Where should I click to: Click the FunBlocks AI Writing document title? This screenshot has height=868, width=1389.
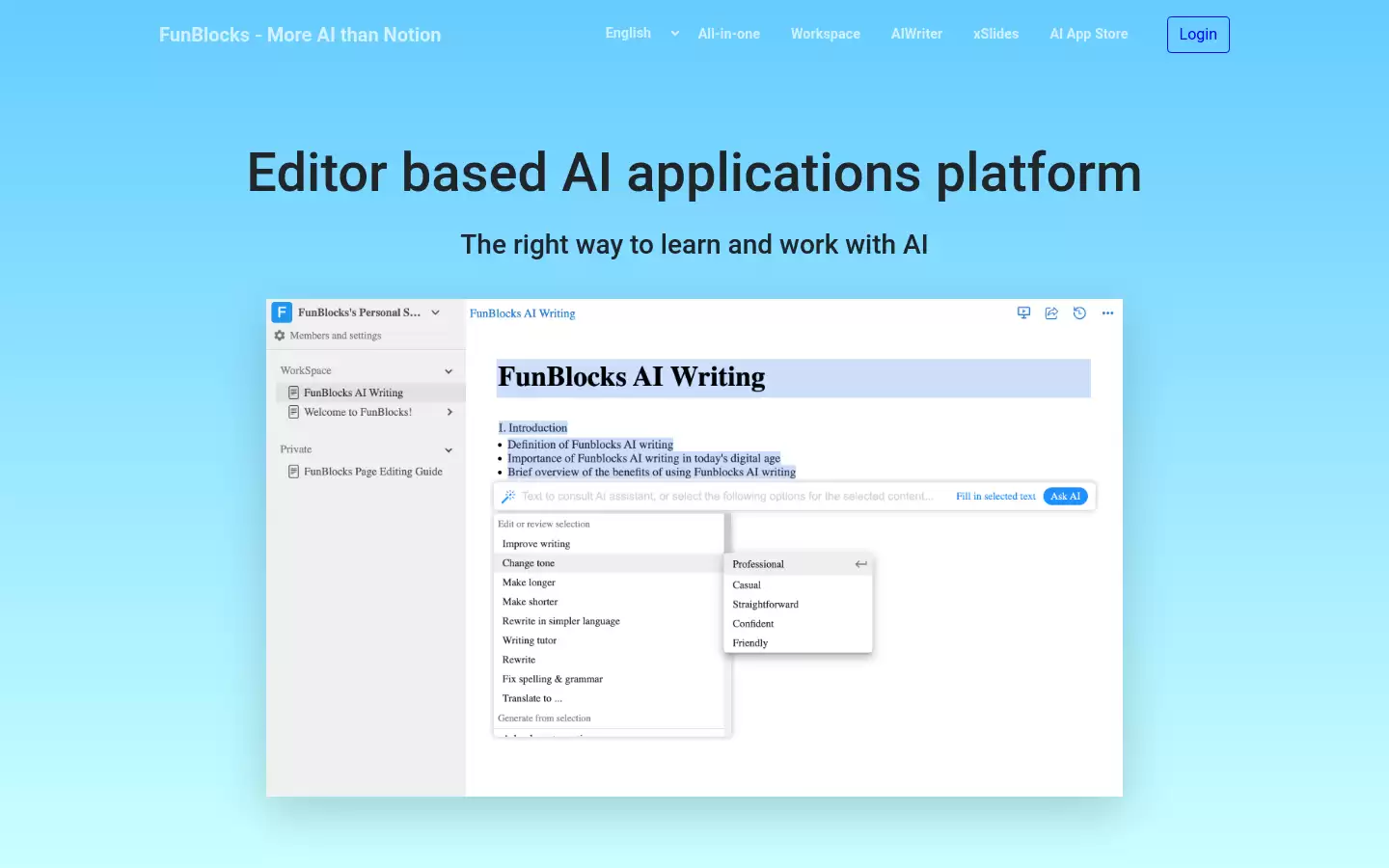pos(632,377)
